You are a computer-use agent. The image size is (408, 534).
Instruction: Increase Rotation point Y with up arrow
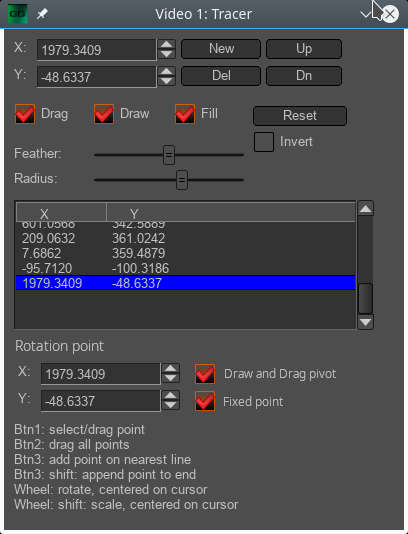[x=170, y=396]
